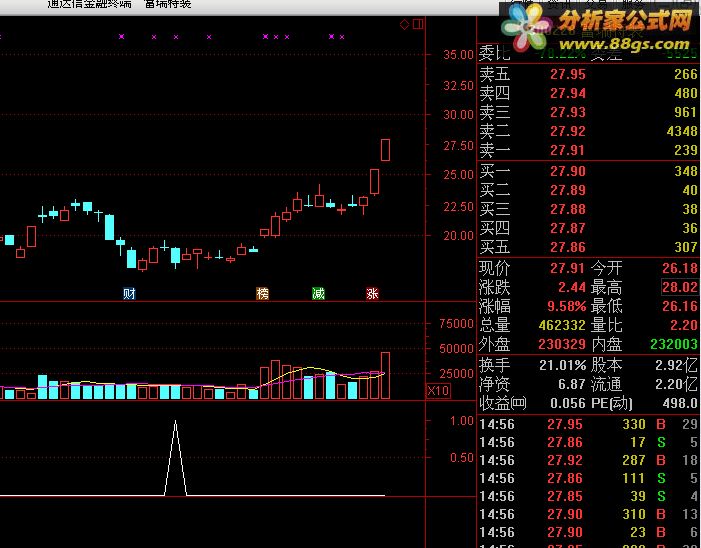Viewport: 701px width, 548px height.
Task: Click the 收益 value 0.056
Action: (x=568, y=403)
